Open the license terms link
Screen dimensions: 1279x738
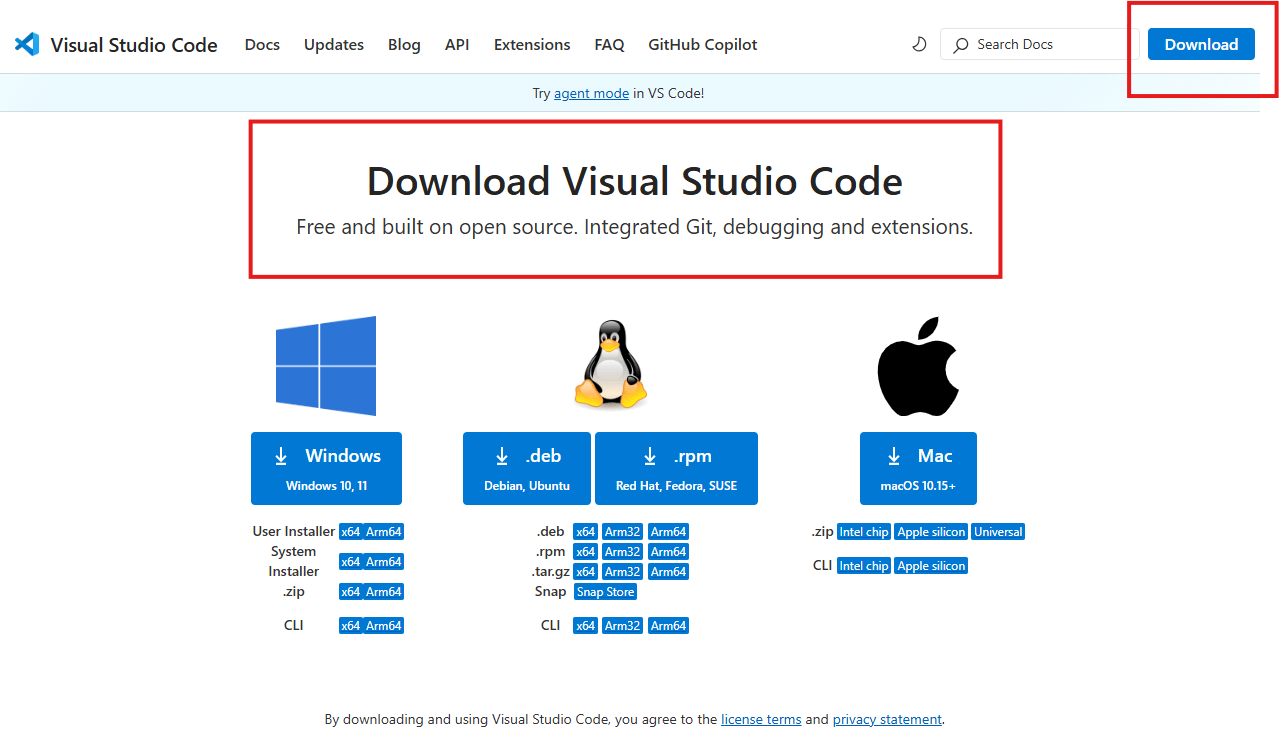pyautogui.click(x=761, y=719)
